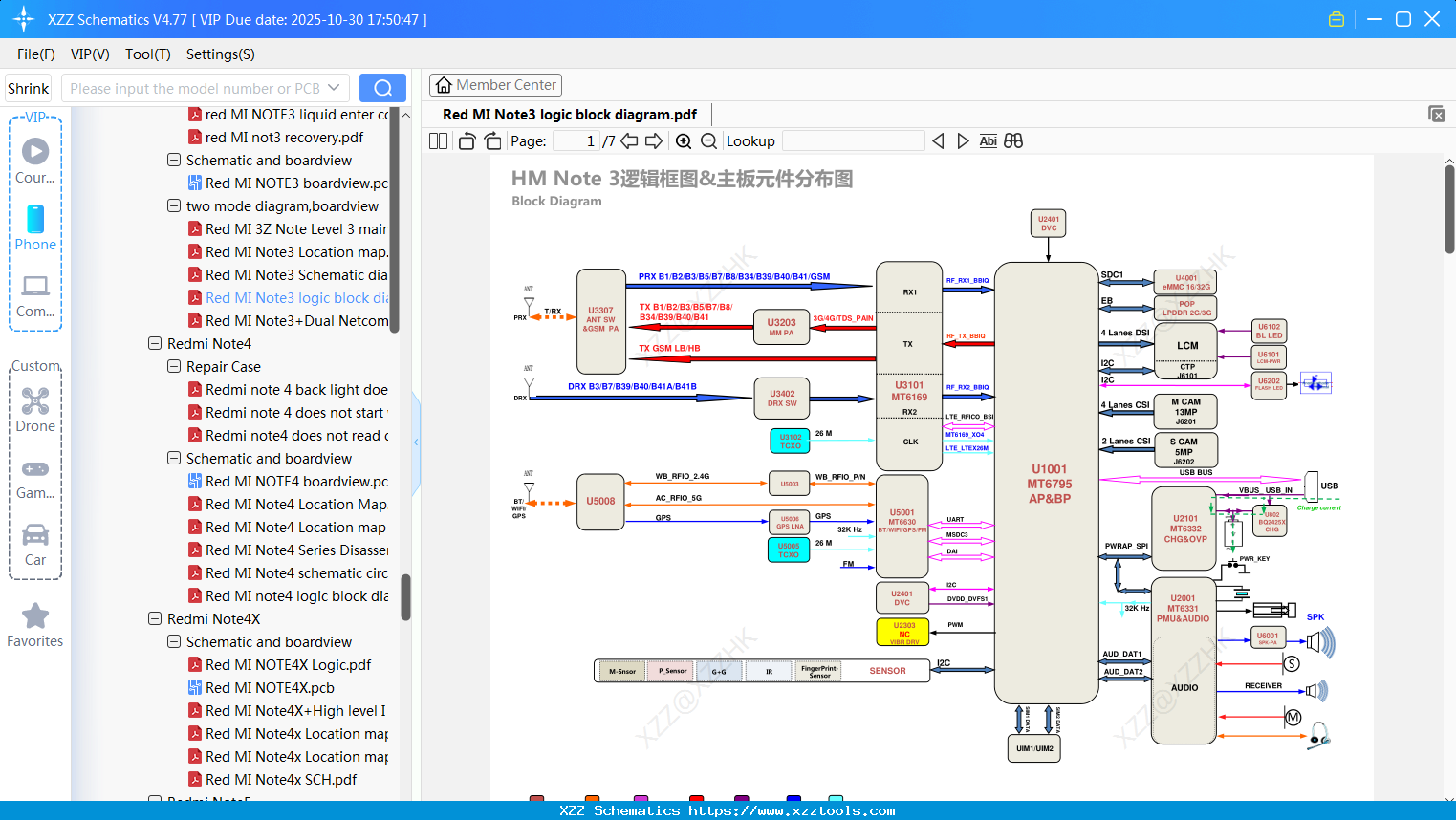Image resolution: width=1456 pixels, height=820 pixels.
Task: Click the zoom in magnifier icon
Action: [684, 141]
